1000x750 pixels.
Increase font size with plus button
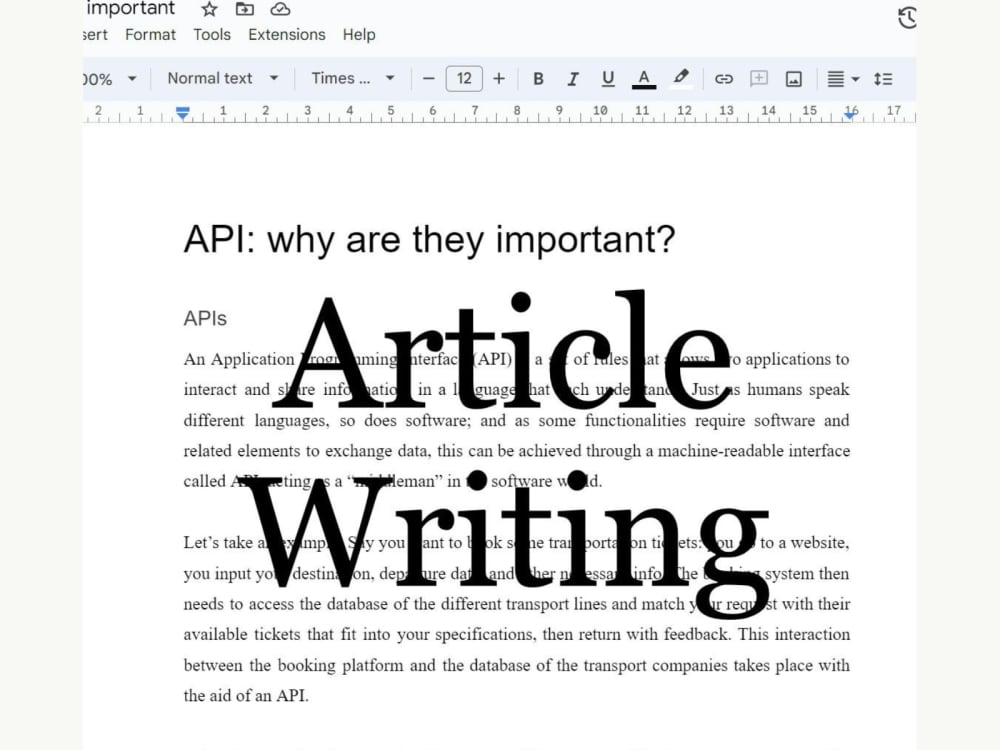[x=499, y=79]
